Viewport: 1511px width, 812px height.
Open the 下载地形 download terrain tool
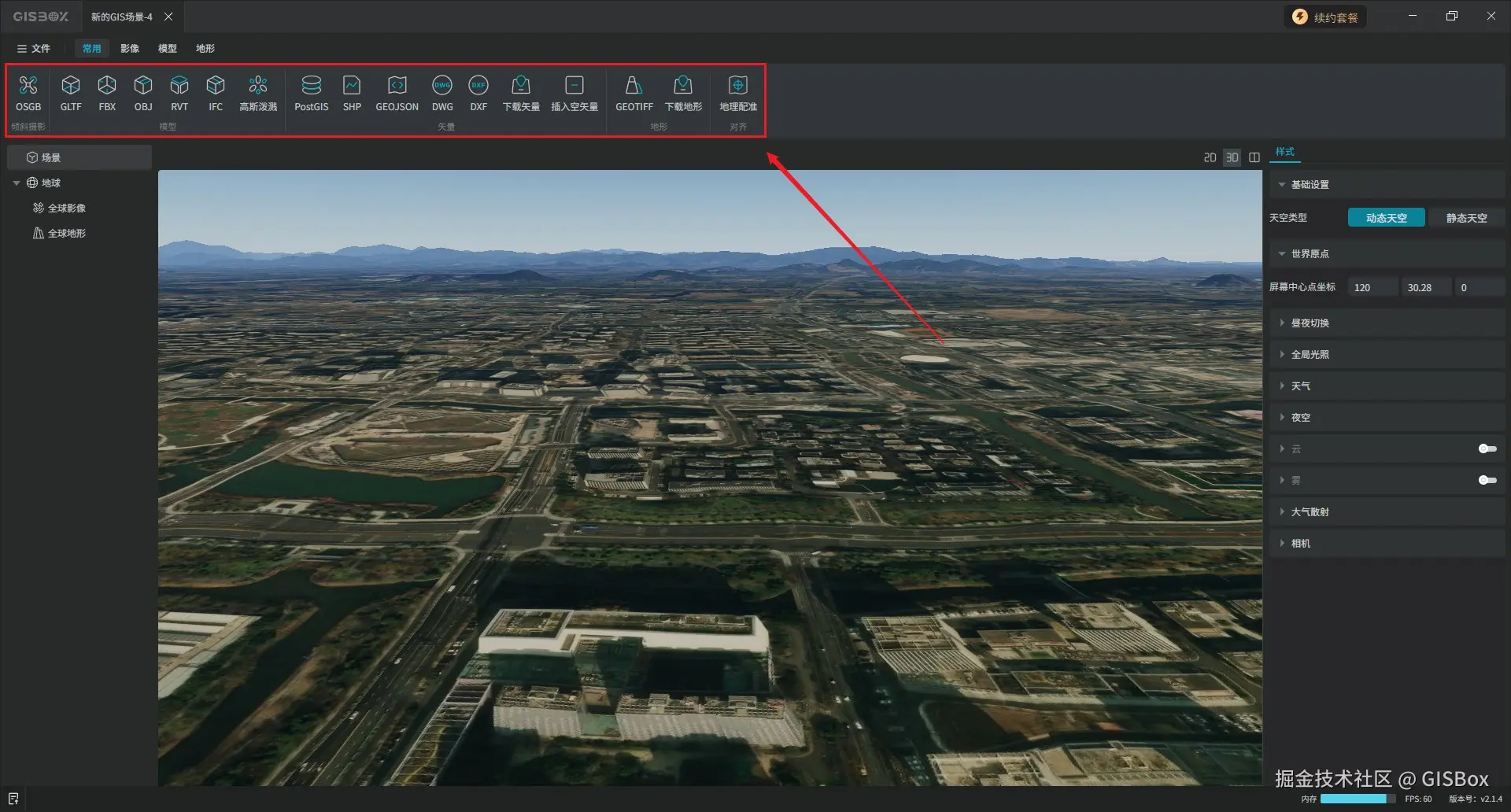683,93
